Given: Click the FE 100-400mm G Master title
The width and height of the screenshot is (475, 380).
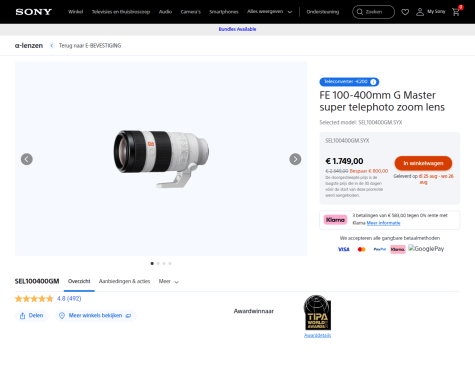Looking at the screenshot, I should (382, 101).
